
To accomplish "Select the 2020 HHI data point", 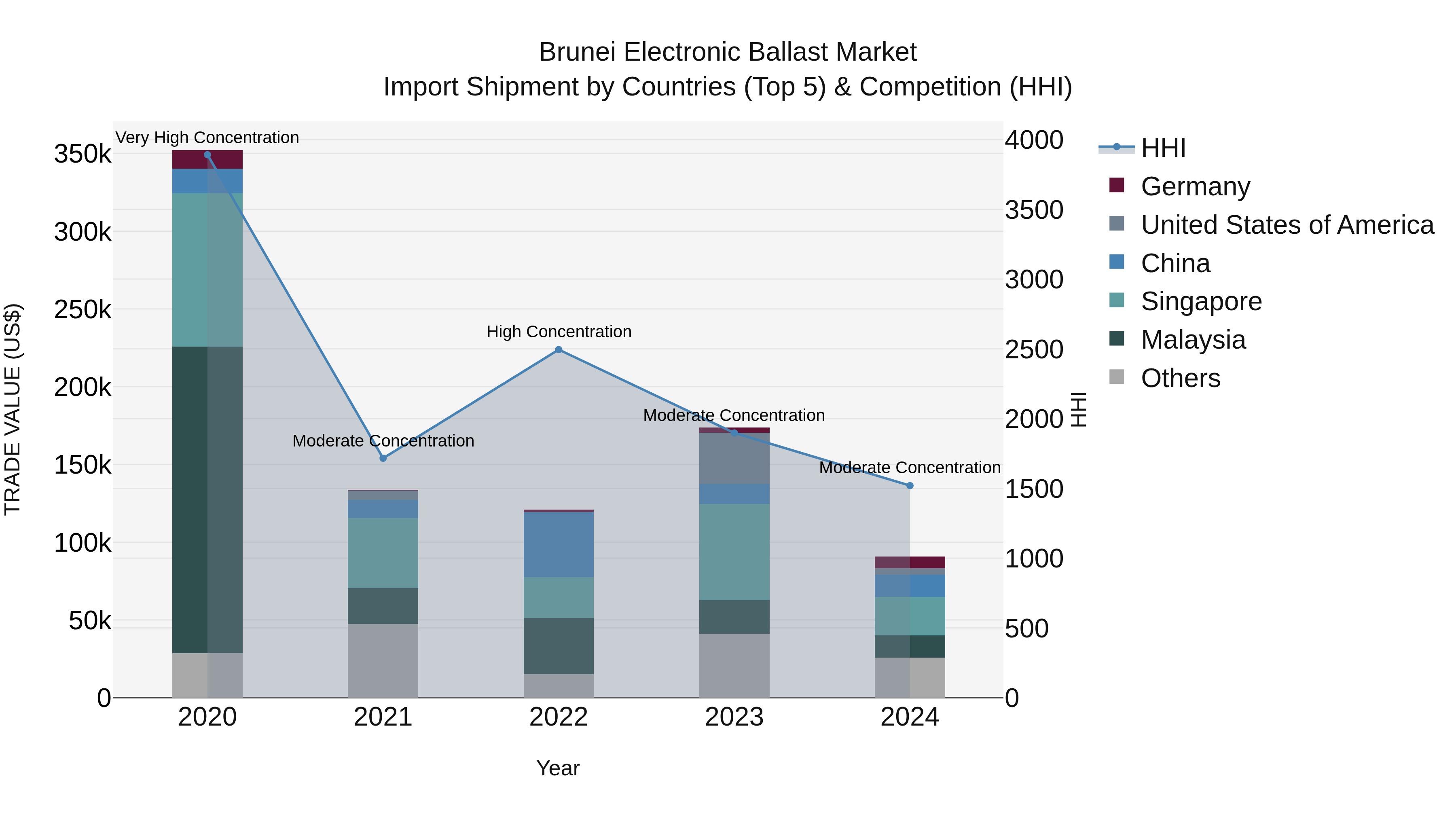I will pos(207,155).
